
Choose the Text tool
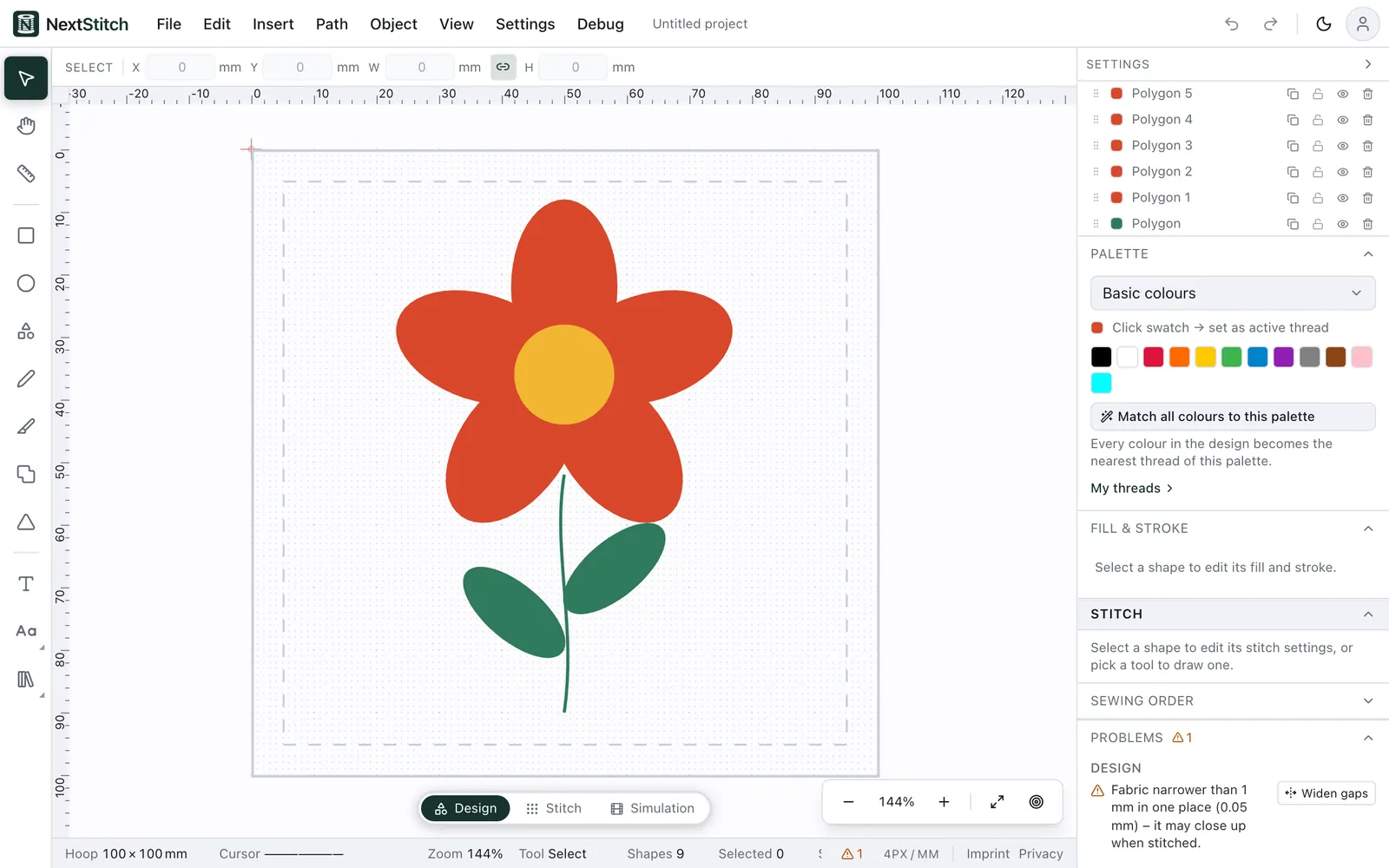pyautogui.click(x=26, y=584)
